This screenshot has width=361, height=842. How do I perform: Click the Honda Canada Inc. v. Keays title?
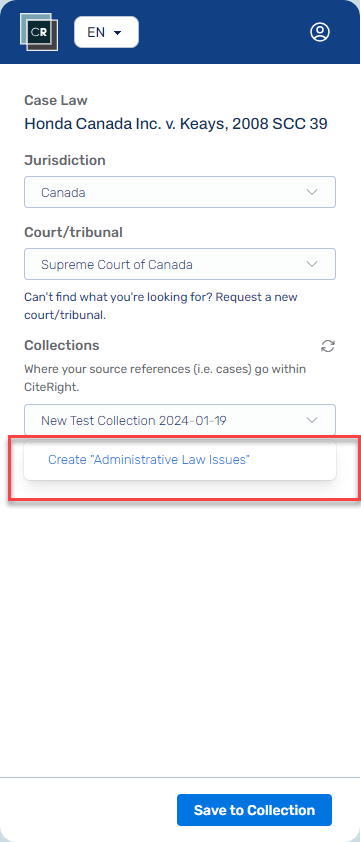tap(176, 124)
